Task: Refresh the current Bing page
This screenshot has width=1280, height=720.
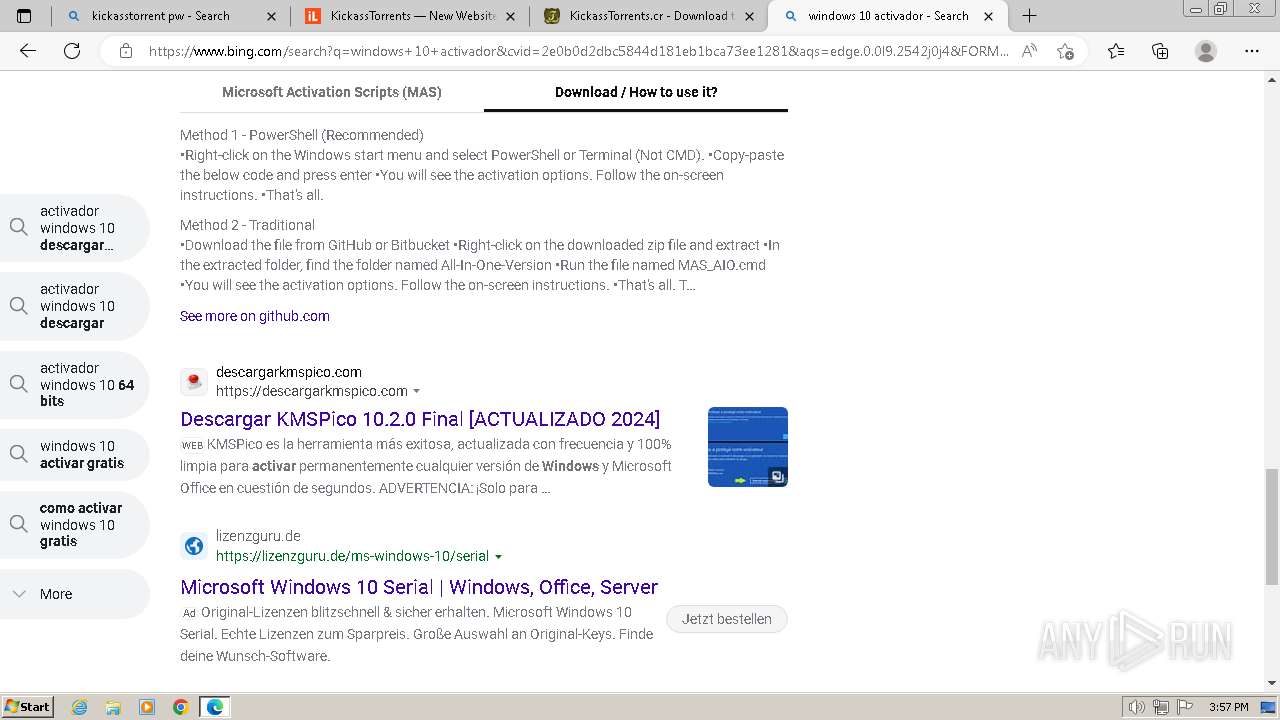Action: (72, 51)
